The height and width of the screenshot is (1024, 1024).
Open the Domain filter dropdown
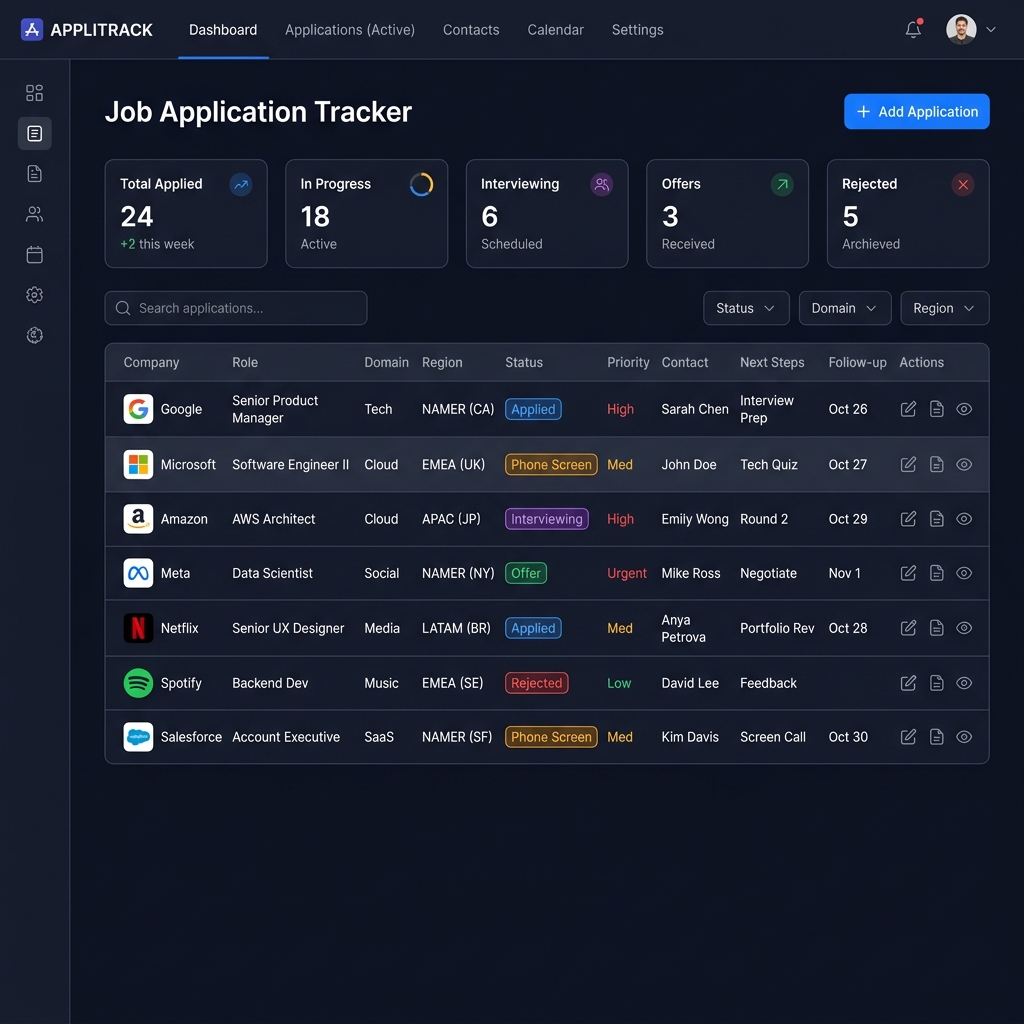844,308
